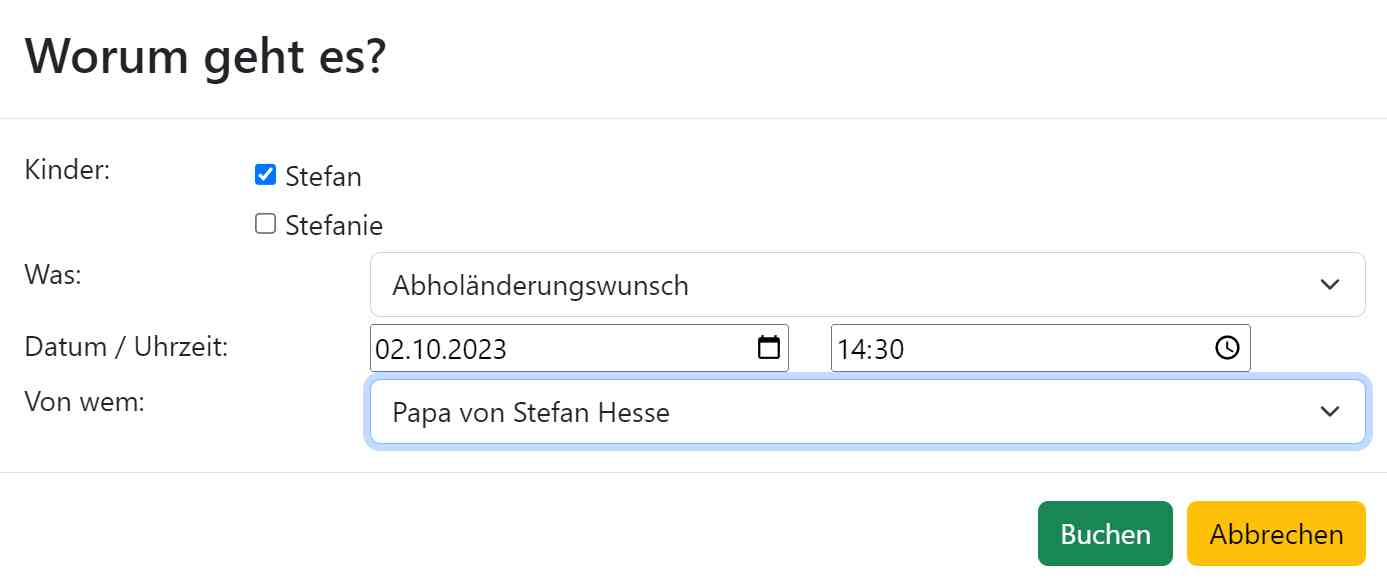Check the Stefanie checkbox
The height and width of the screenshot is (584, 1387).
click(264, 222)
